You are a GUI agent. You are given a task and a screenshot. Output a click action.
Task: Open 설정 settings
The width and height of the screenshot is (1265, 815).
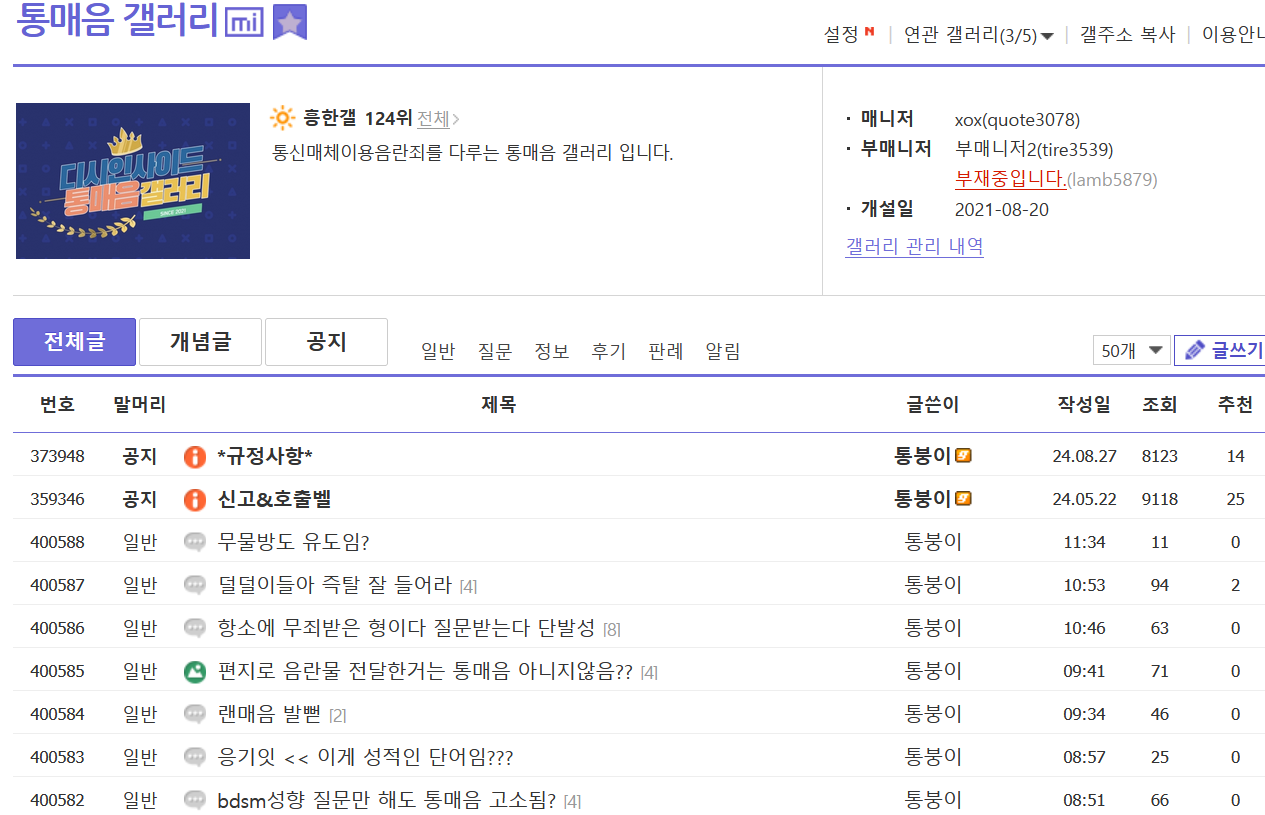(x=841, y=34)
